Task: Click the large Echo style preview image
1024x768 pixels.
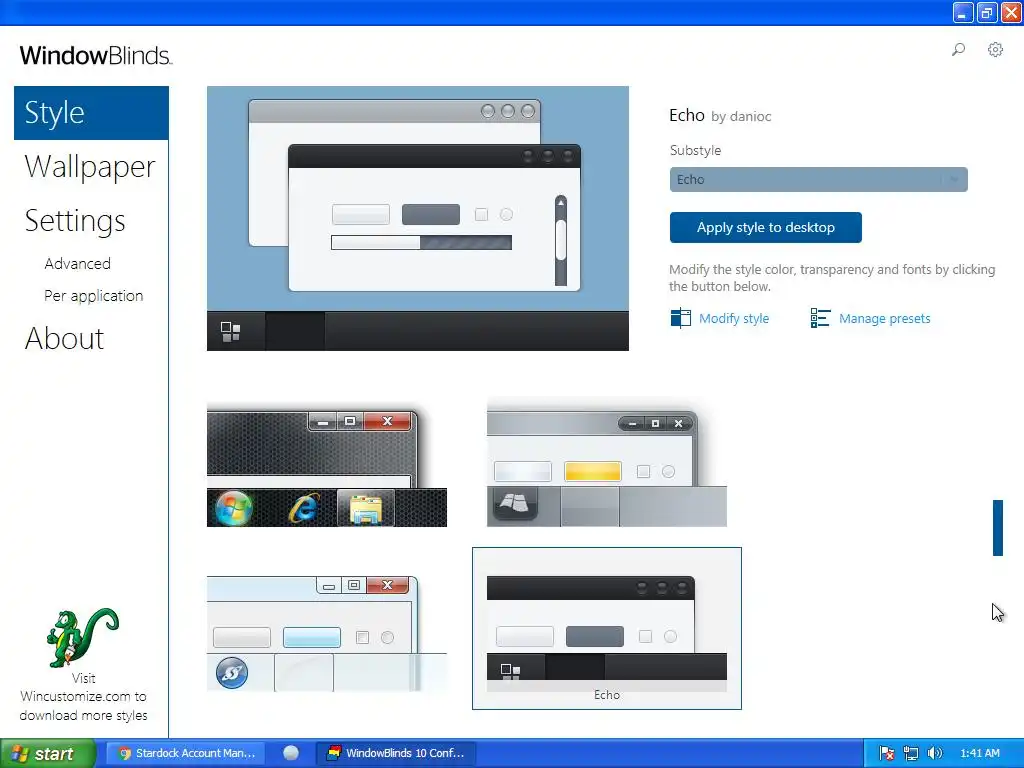Action: [418, 218]
